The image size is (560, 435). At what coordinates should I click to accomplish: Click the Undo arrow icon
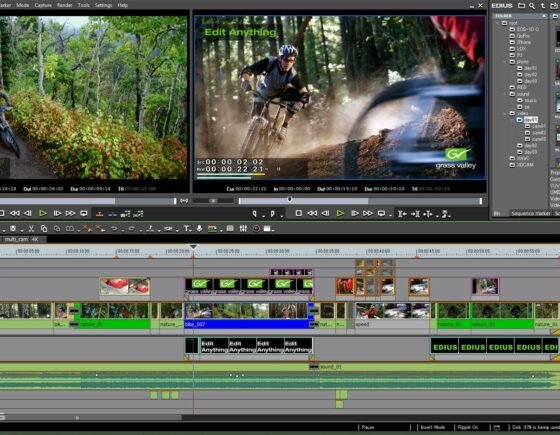coord(114,229)
